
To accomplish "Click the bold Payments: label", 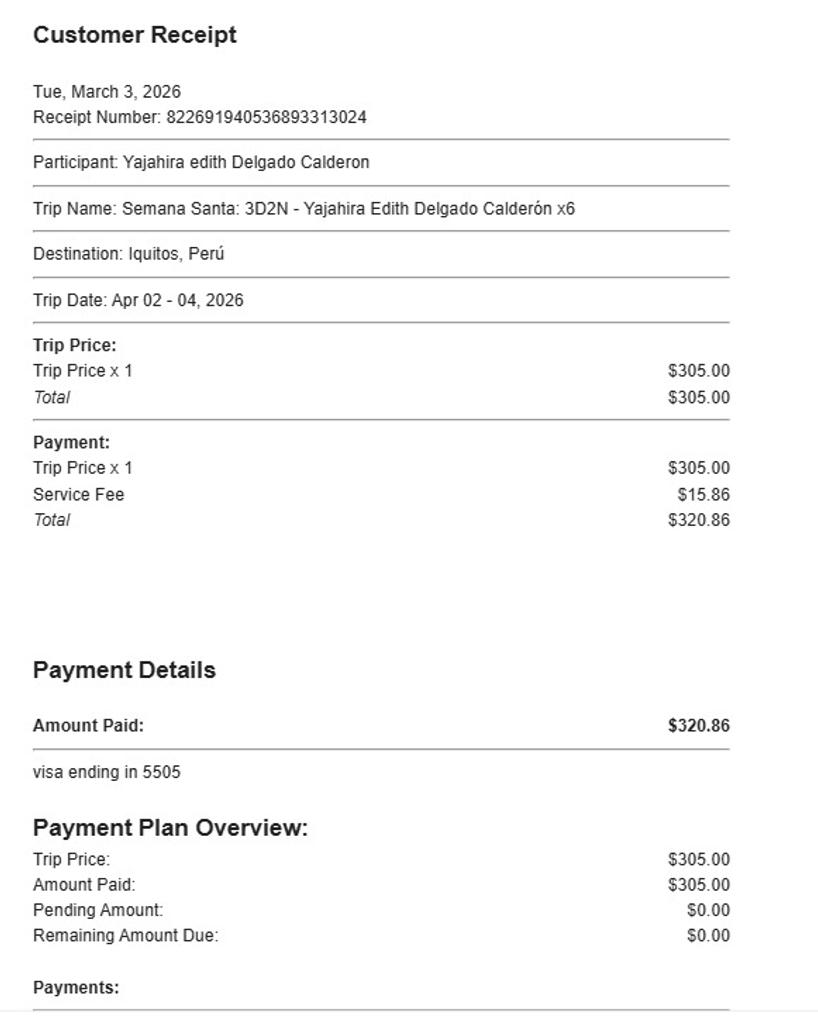I will pyautogui.click(x=76, y=988).
